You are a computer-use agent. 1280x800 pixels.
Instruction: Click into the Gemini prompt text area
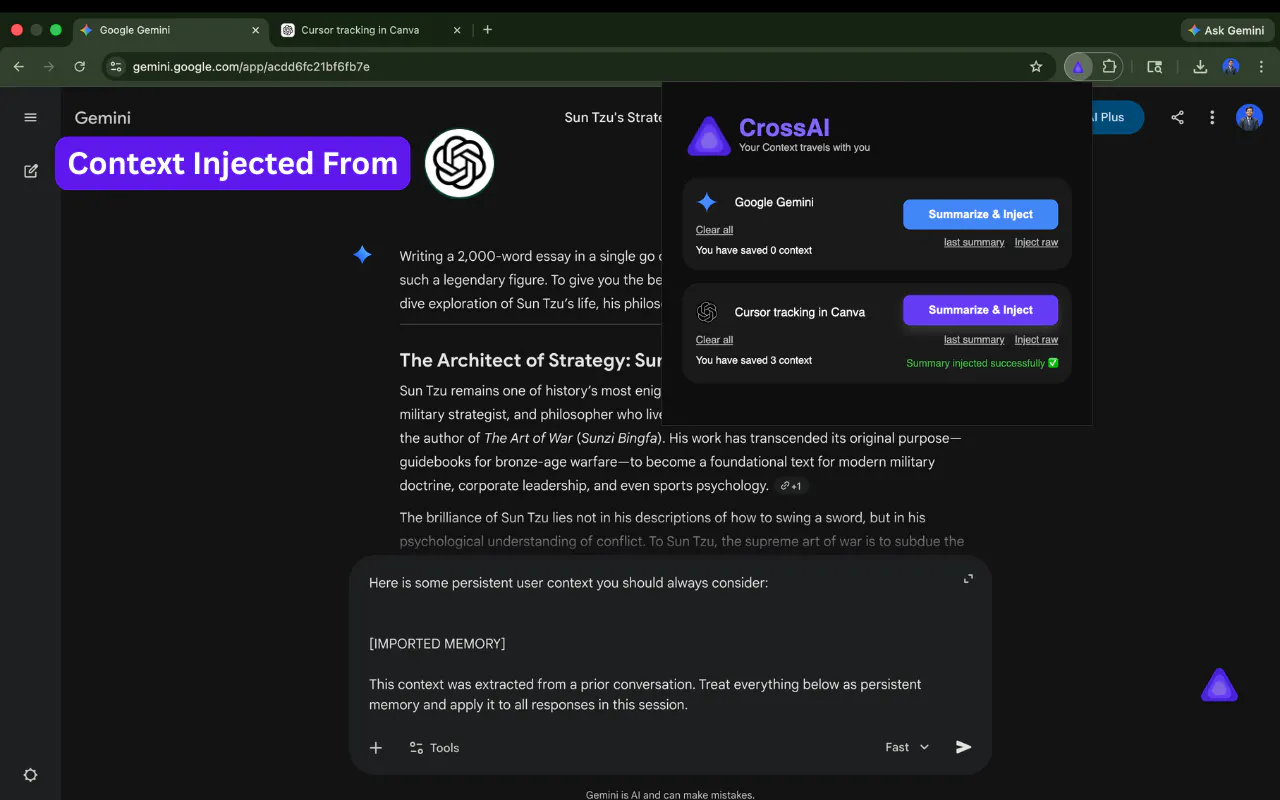pos(660,643)
